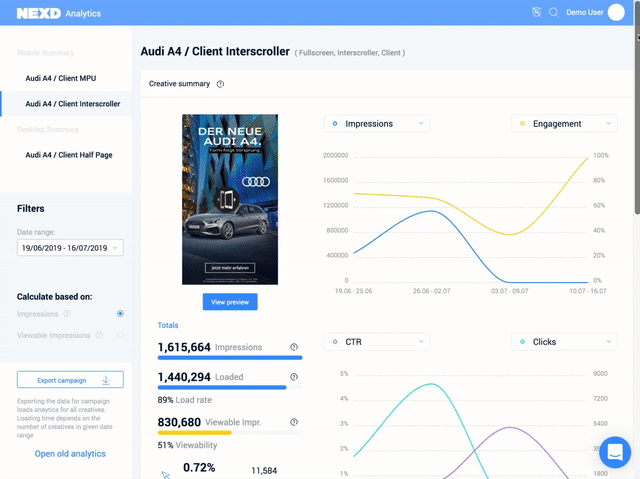Screen dimensions: 640x479
Task: Click the 1,615,664 impressions value
Action: coord(184,347)
